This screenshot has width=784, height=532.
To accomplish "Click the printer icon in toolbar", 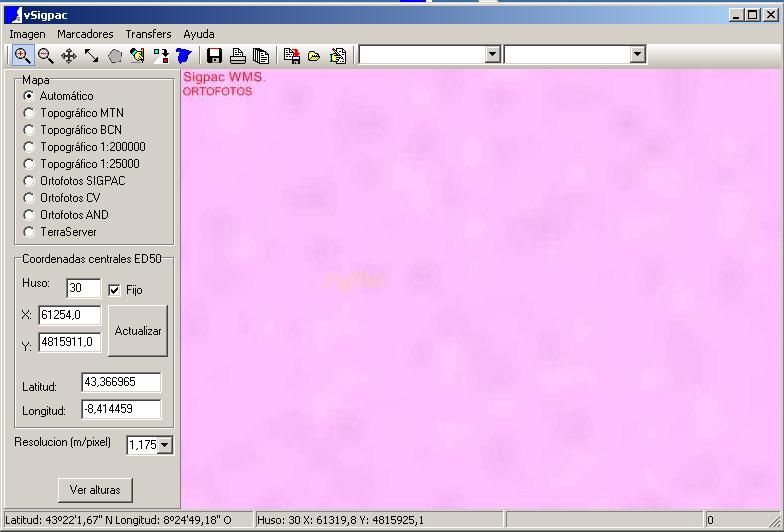I will [x=238, y=56].
